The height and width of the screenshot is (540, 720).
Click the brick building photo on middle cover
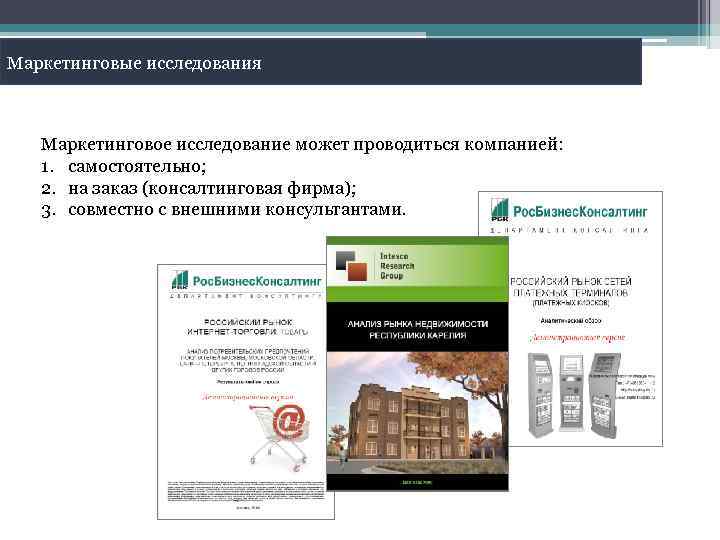coord(417,413)
